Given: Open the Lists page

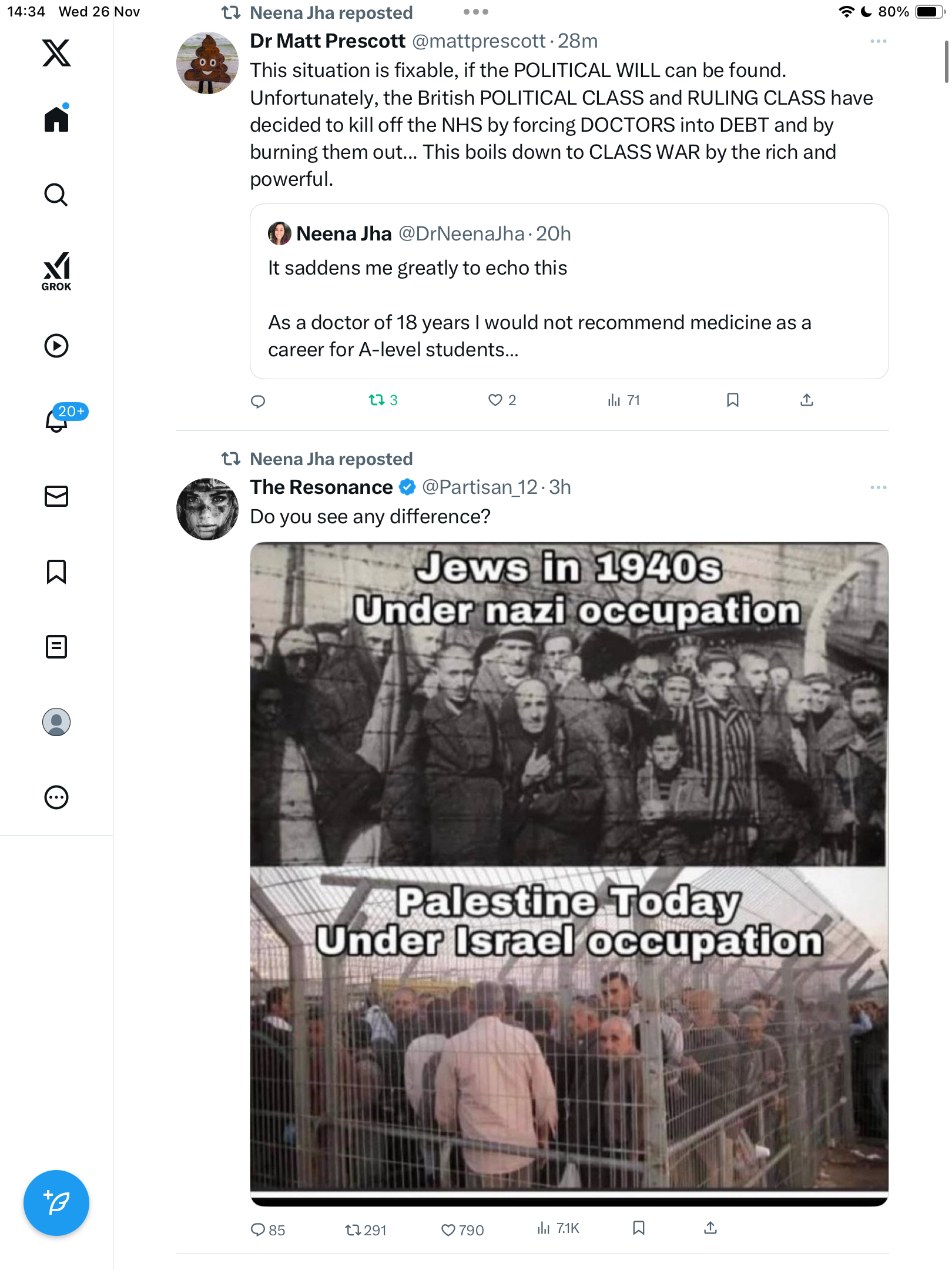Looking at the screenshot, I should [56, 647].
